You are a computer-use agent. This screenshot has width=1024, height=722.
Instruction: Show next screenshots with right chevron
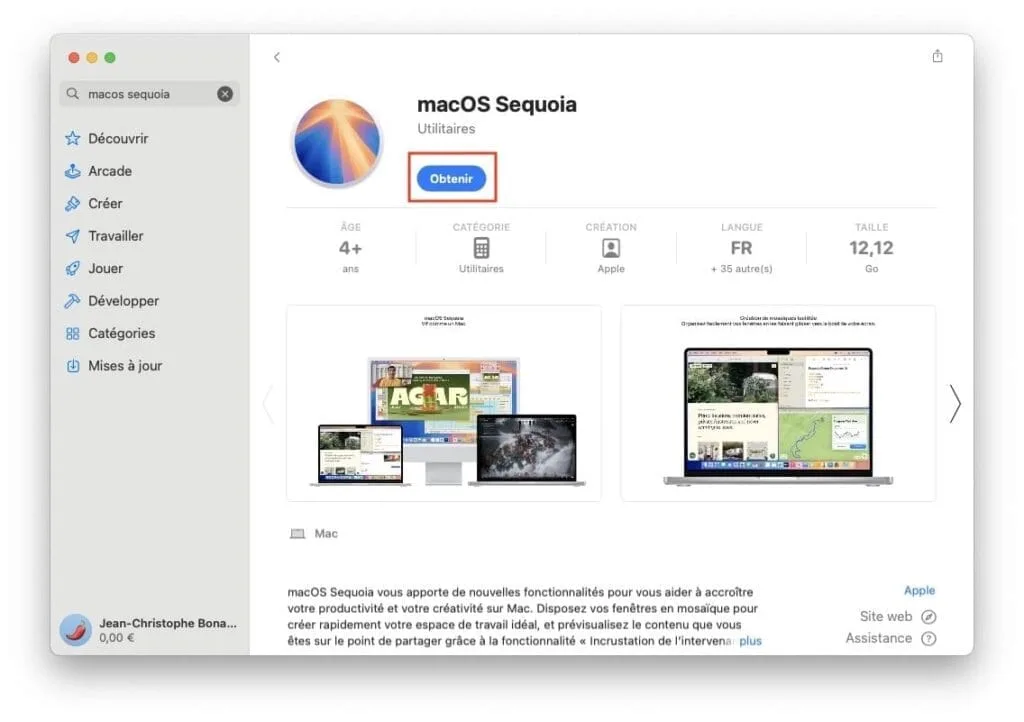pyautogui.click(x=954, y=403)
